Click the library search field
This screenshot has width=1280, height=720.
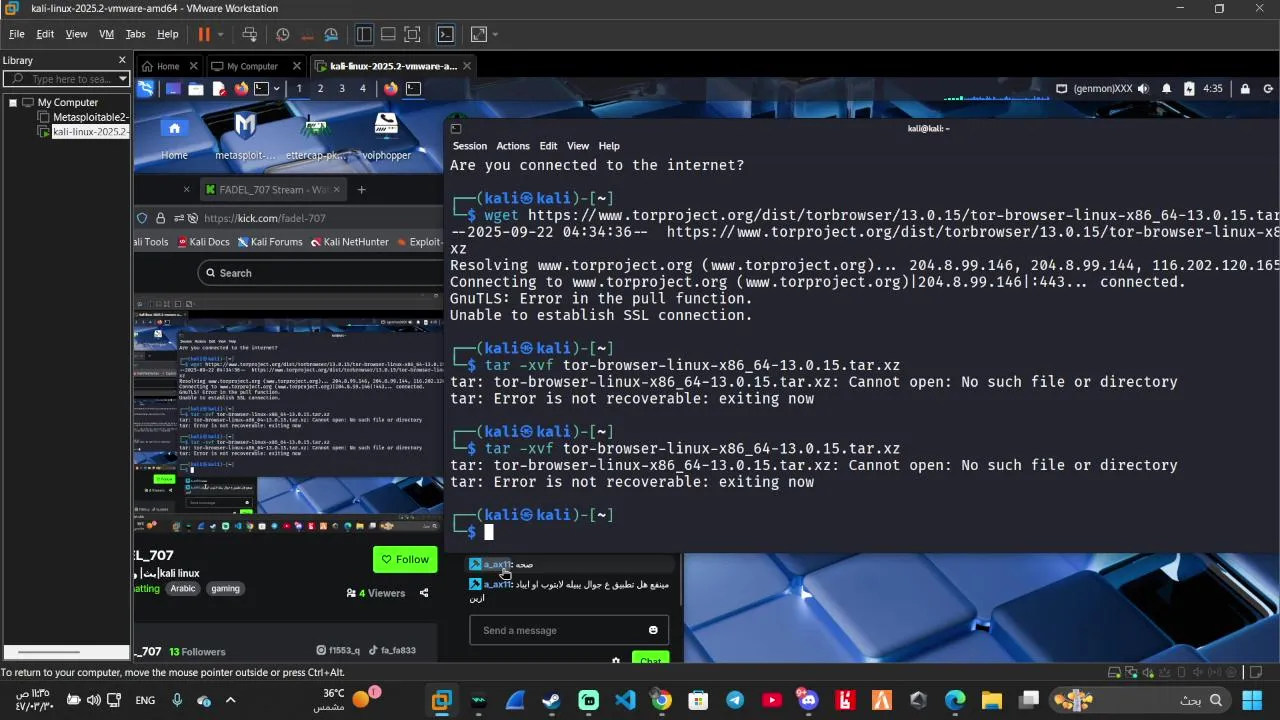coord(67,79)
